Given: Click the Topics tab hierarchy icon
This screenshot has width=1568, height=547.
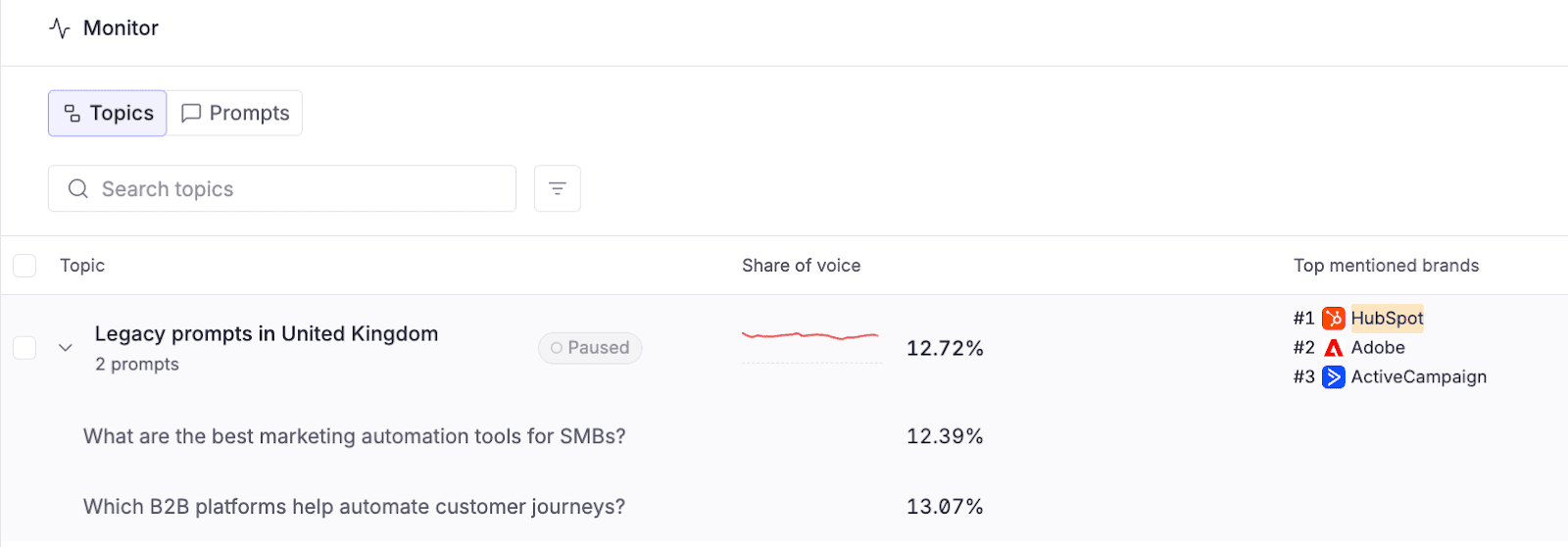Looking at the screenshot, I should click(72, 114).
